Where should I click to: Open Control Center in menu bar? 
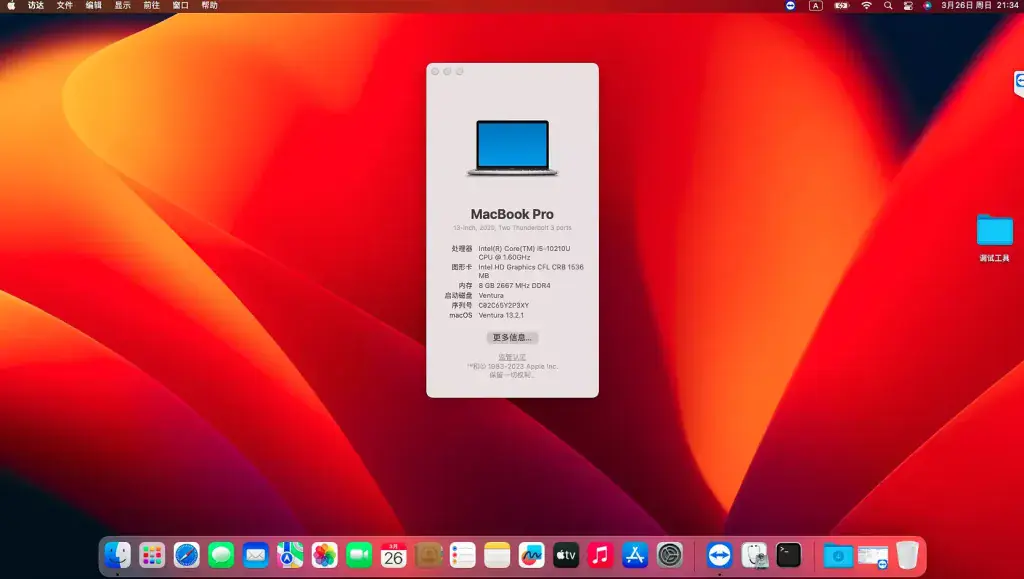click(908, 5)
